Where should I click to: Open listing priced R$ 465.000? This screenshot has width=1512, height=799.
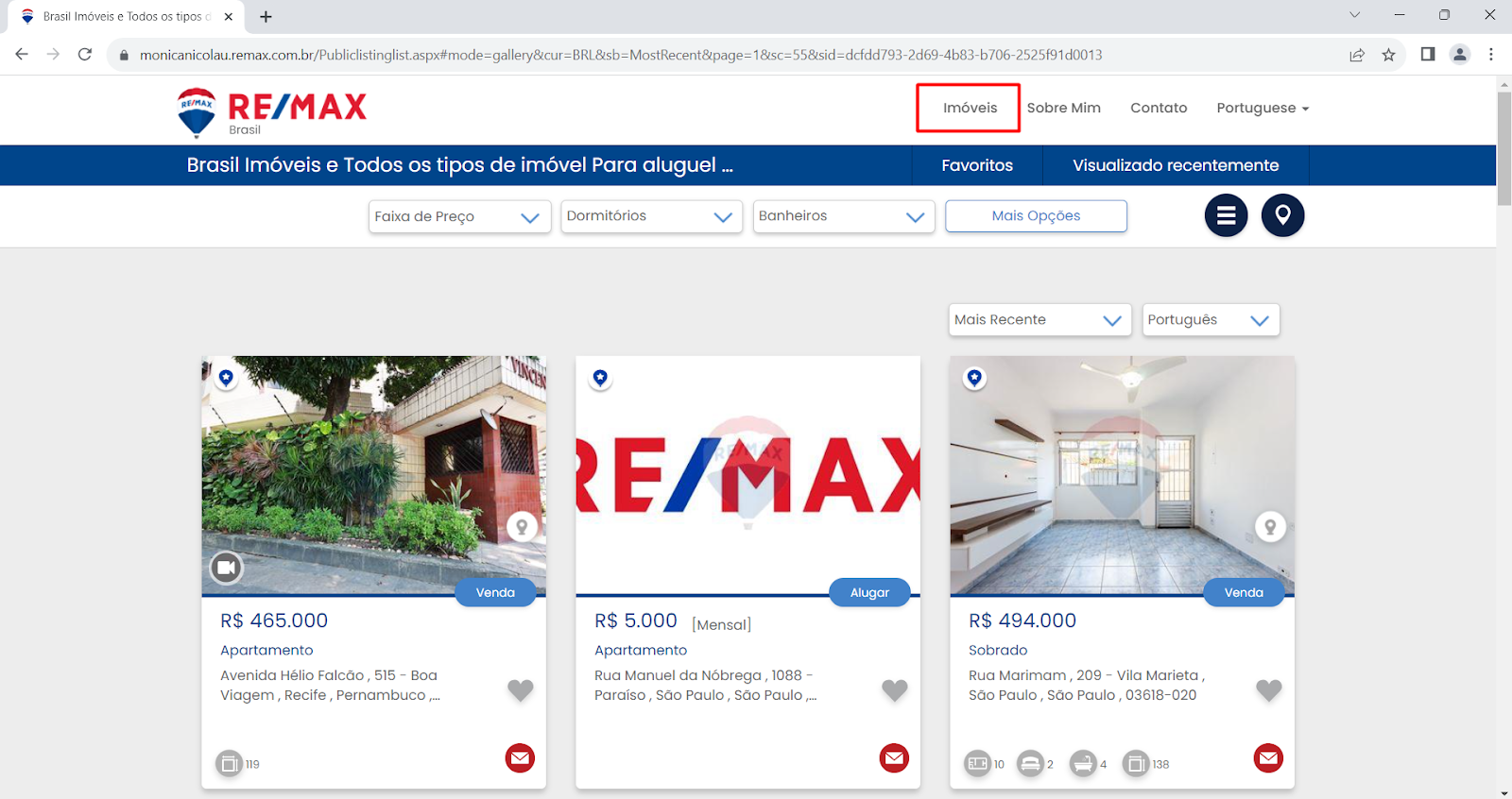click(274, 620)
